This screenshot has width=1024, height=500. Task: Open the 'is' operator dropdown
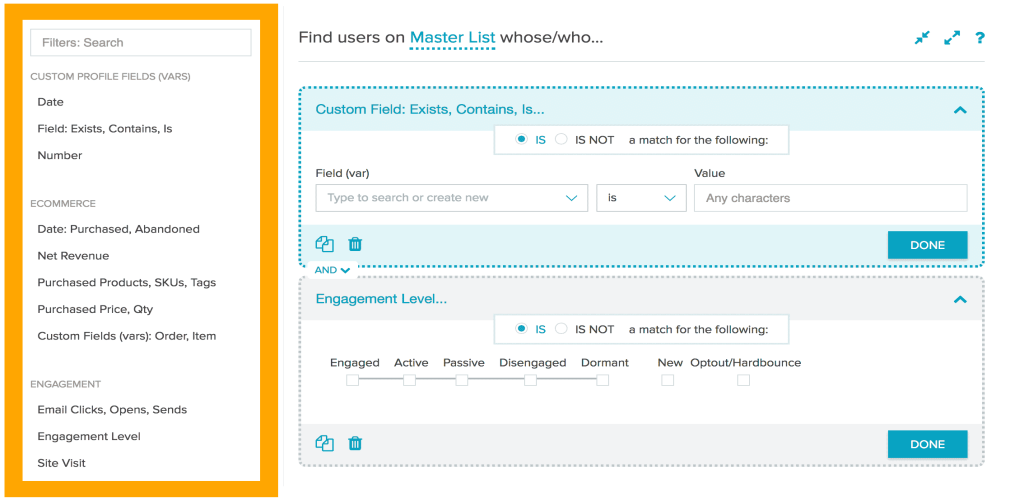click(641, 198)
